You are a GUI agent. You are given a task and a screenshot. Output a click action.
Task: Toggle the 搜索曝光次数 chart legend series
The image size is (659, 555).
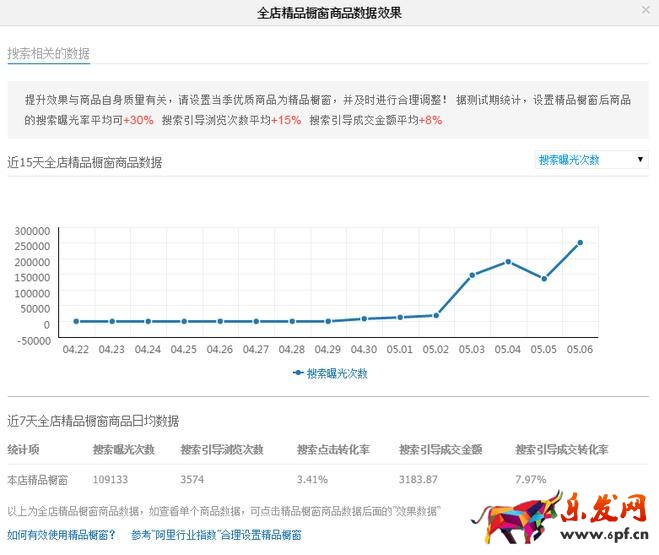[330, 373]
